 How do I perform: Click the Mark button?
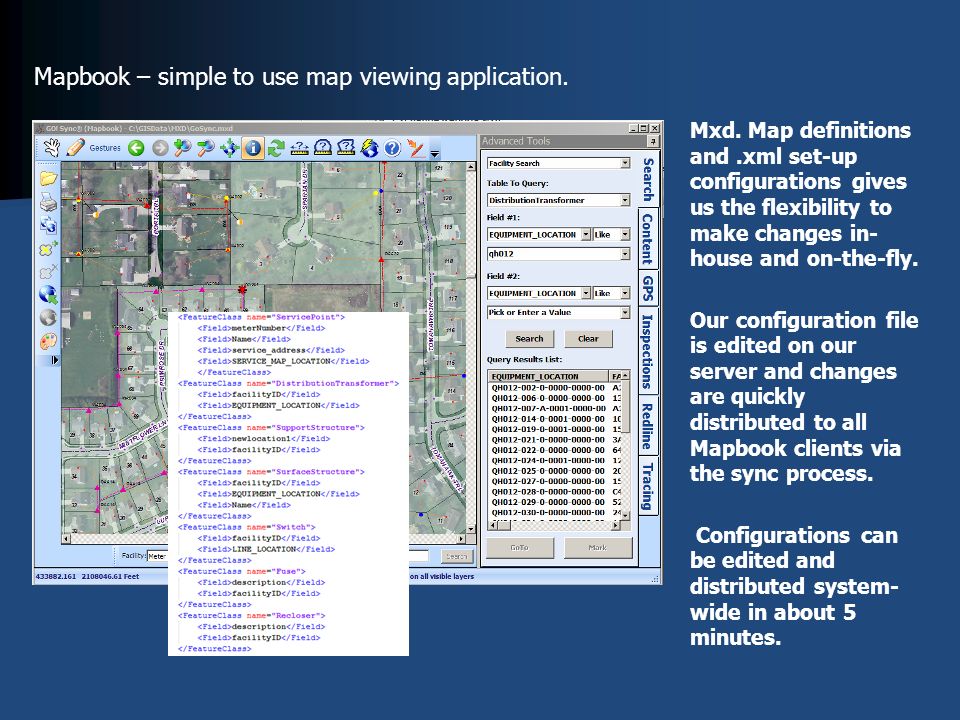click(598, 547)
